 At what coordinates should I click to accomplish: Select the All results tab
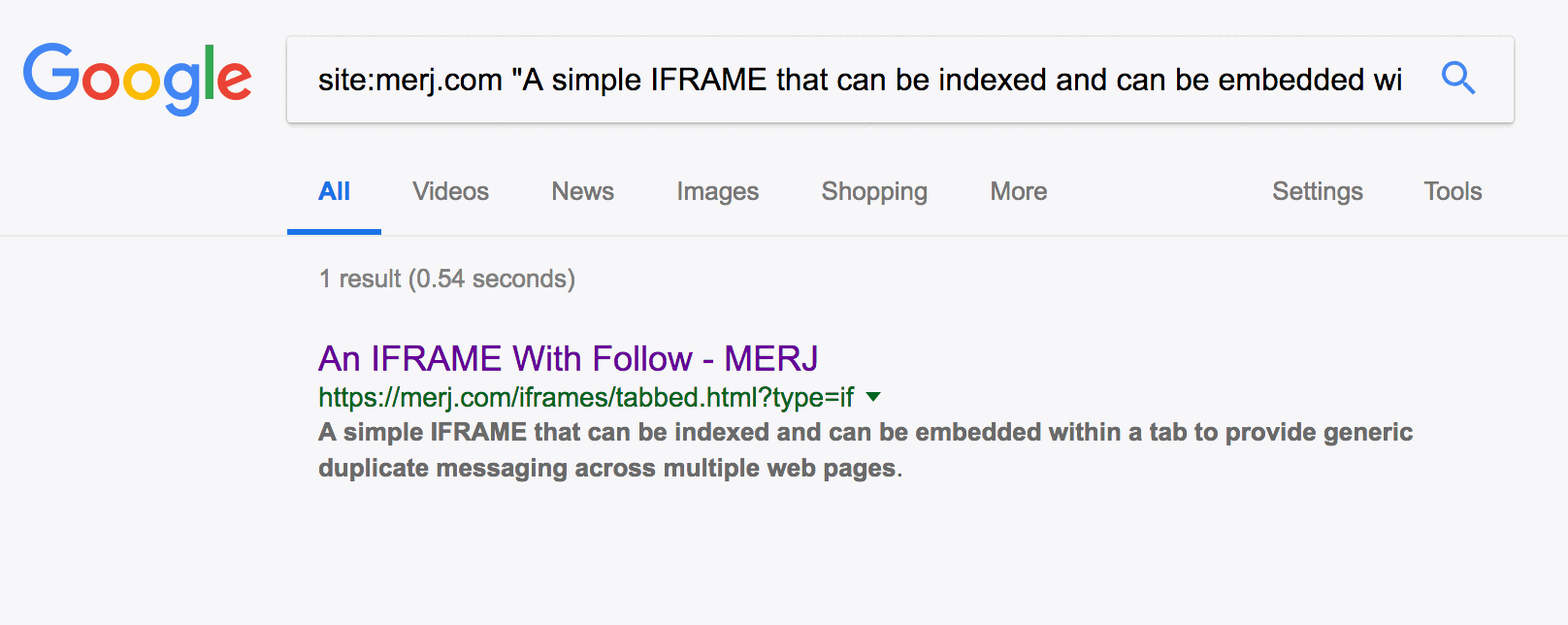pos(334,191)
